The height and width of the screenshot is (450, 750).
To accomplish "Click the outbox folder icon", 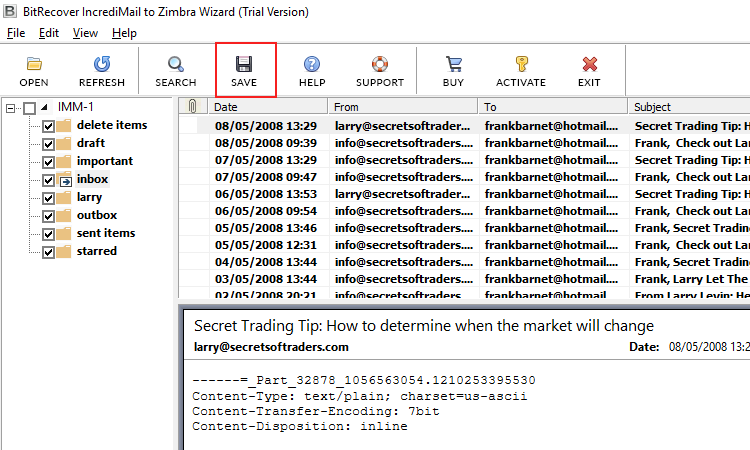I will (x=64, y=216).
